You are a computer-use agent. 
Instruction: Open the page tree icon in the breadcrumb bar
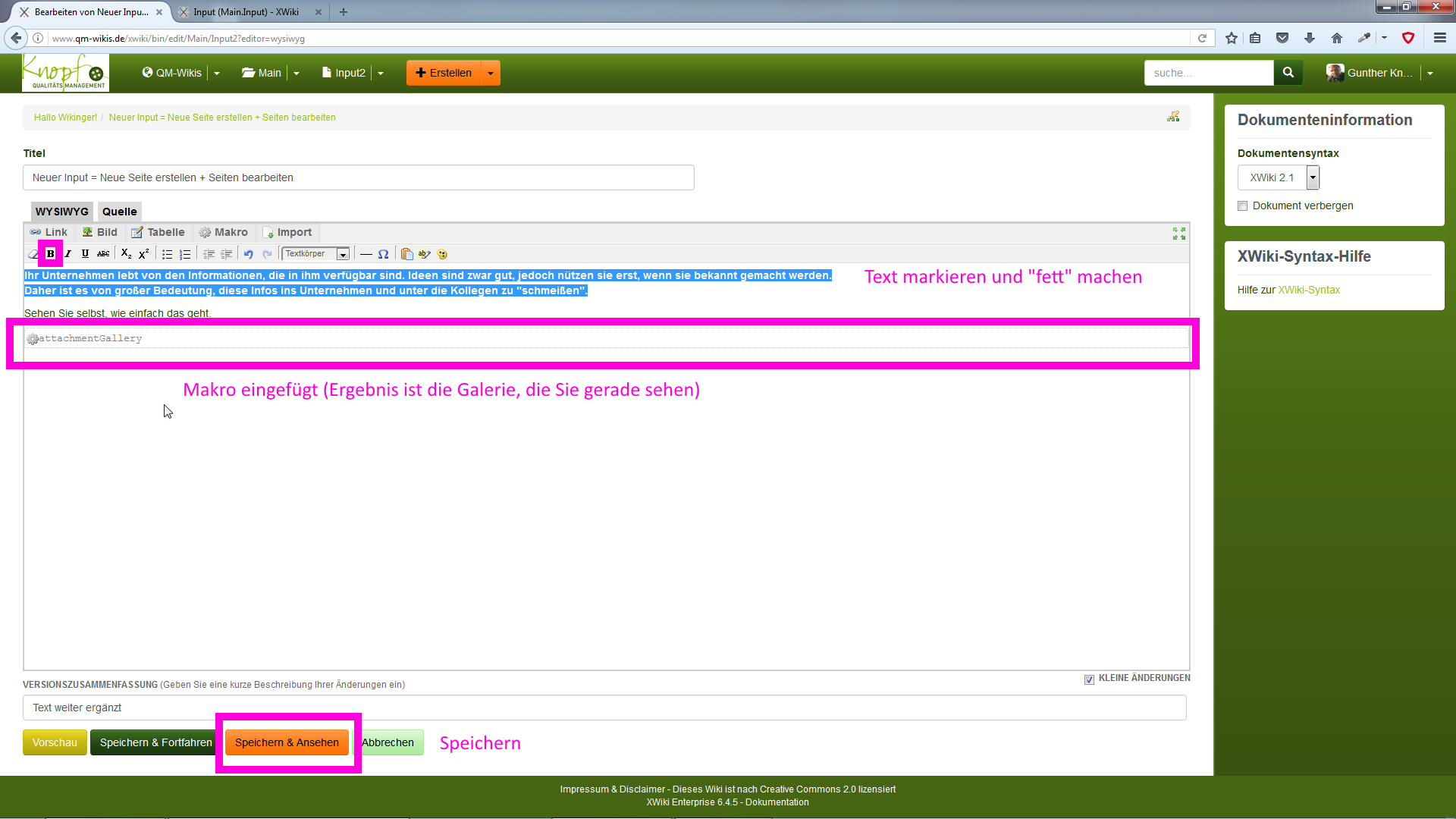point(1173,117)
